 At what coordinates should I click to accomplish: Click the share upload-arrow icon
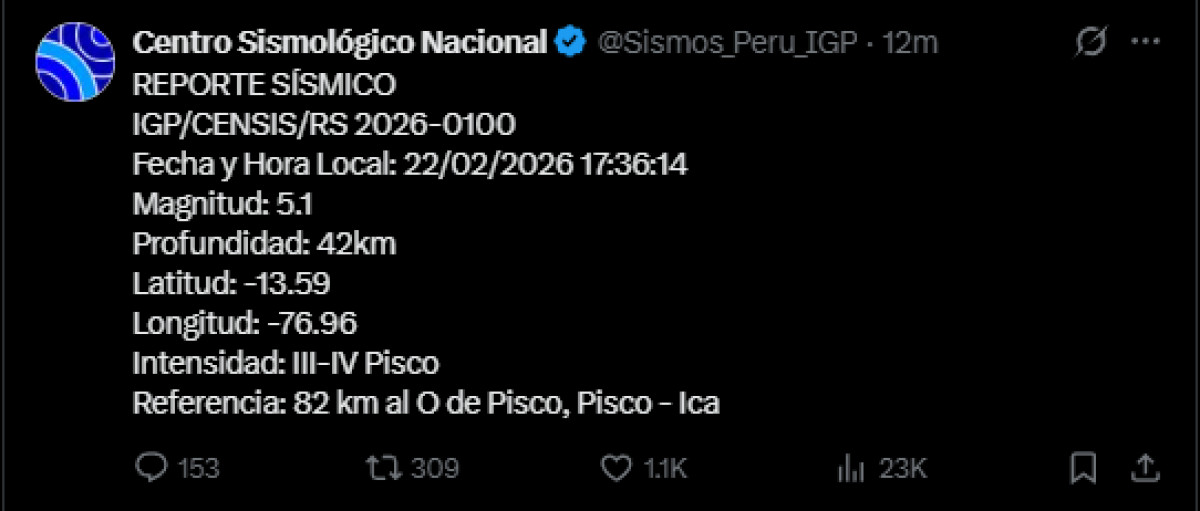pyautogui.click(x=1146, y=467)
